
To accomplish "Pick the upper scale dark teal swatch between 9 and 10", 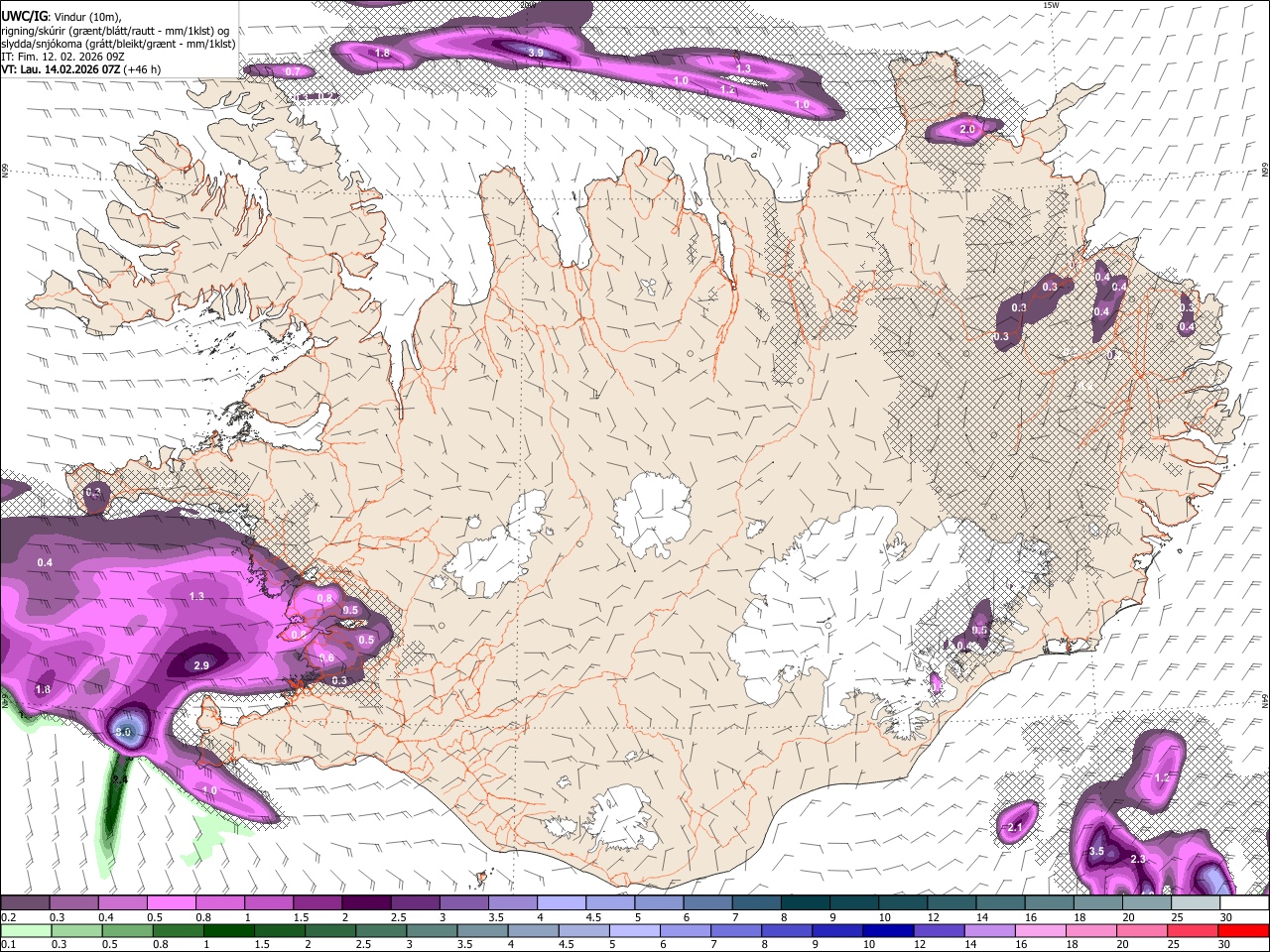I will click(x=853, y=903).
